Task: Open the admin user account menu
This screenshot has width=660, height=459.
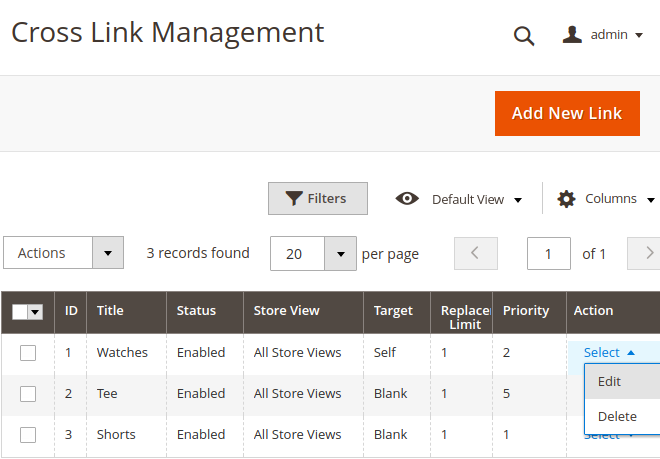Action: tap(602, 35)
